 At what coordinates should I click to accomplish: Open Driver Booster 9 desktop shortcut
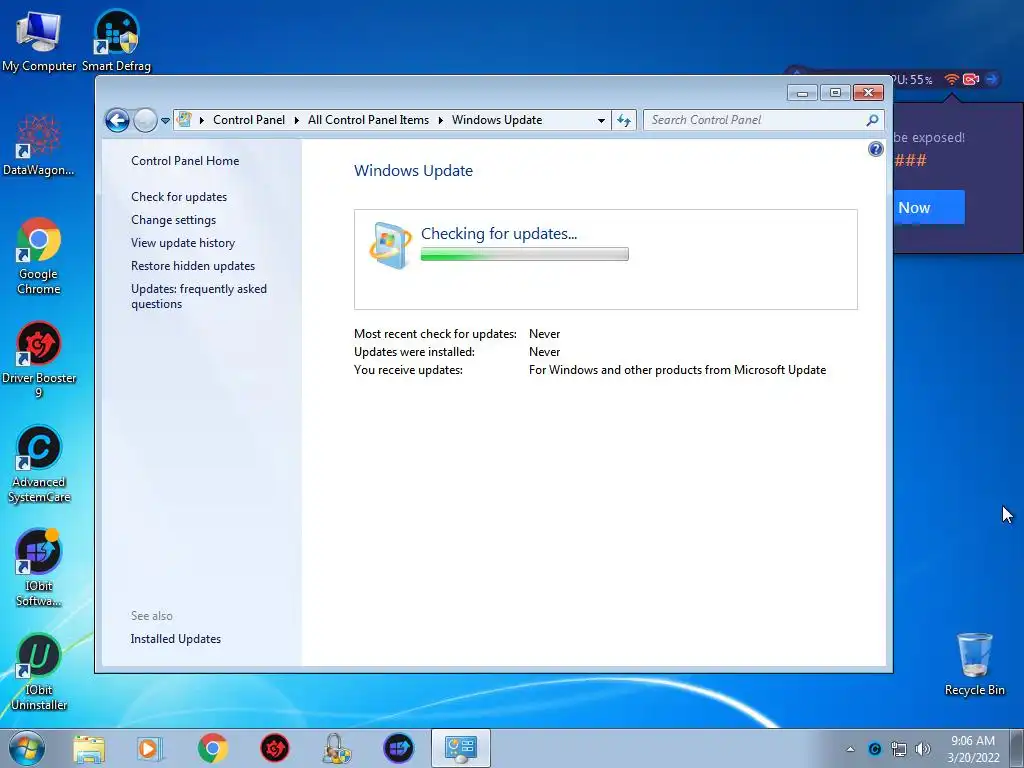[38, 358]
